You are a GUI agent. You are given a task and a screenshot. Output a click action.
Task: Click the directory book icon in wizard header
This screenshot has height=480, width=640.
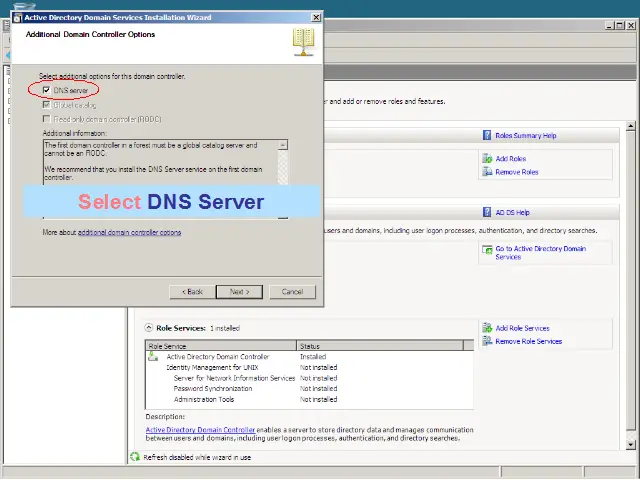[x=303, y=42]
